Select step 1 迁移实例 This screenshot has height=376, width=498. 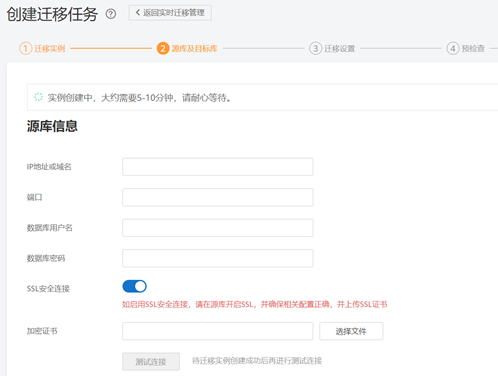point(42,48)
